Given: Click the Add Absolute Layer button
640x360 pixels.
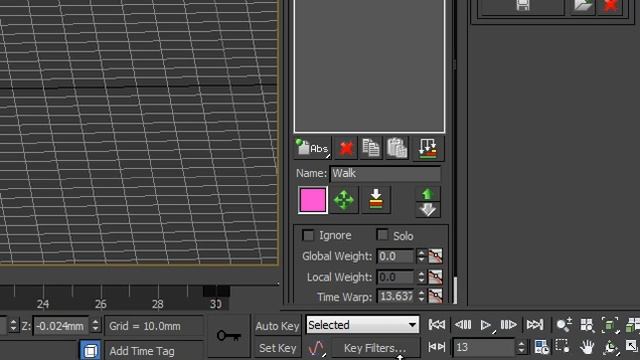Looking at the screenshot, I should [x=313, y=148].
